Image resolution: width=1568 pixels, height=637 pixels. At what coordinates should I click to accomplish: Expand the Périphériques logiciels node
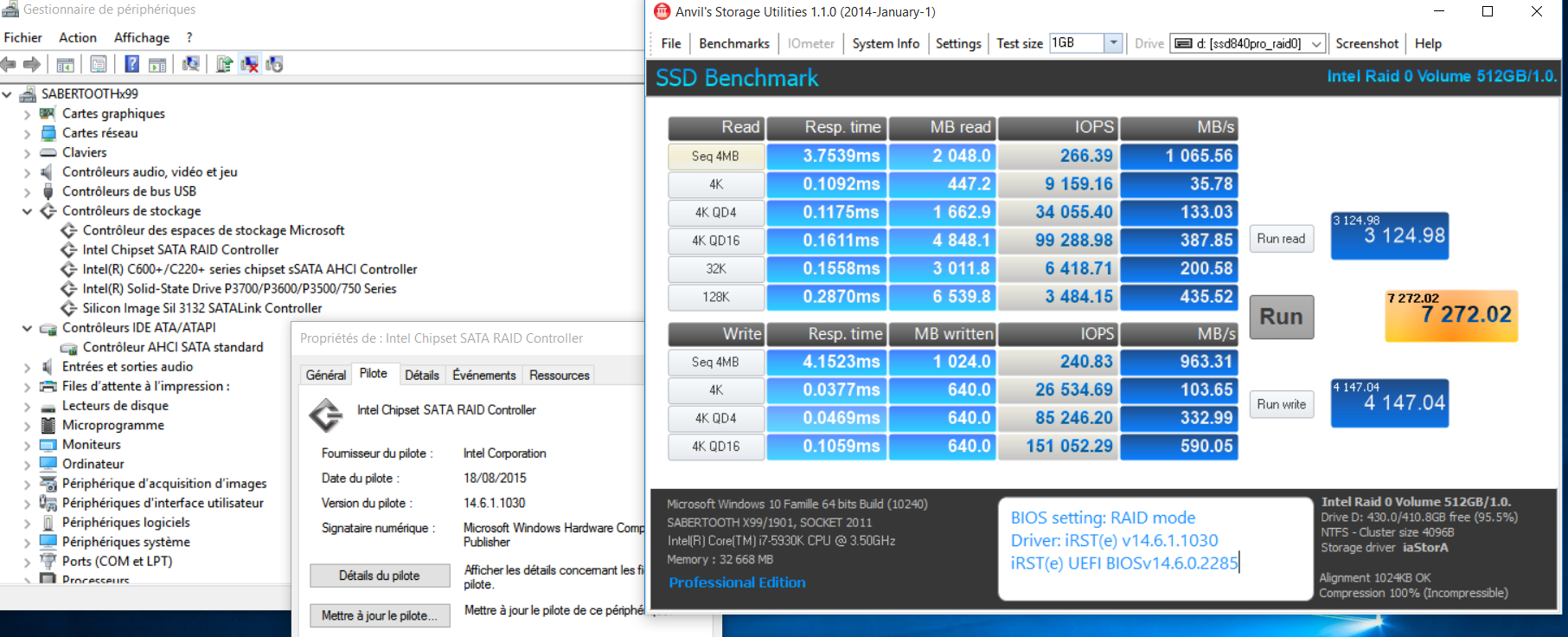pyautogui.click(x=27, y=523)
